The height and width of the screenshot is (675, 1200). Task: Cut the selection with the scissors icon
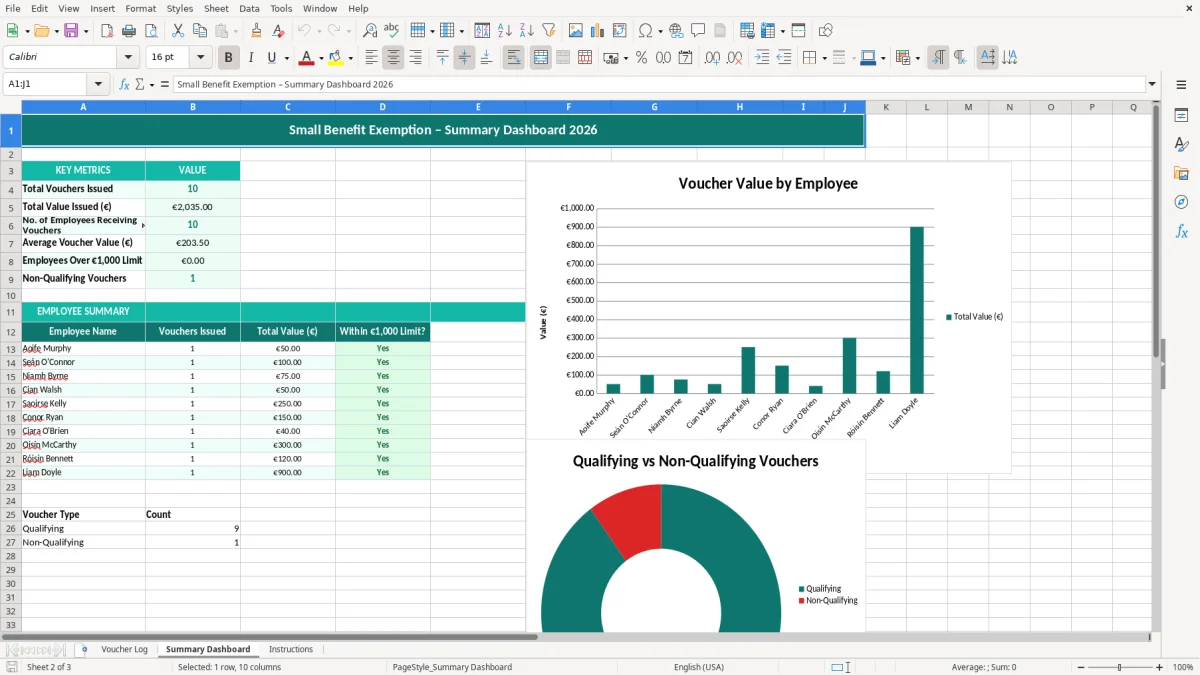(177, 31)
